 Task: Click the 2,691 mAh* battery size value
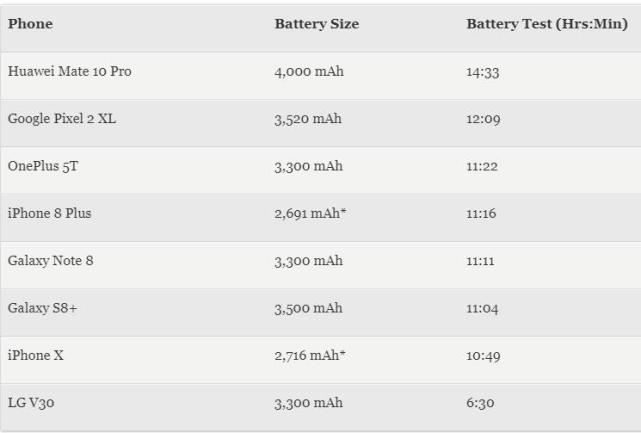(310, 213)
